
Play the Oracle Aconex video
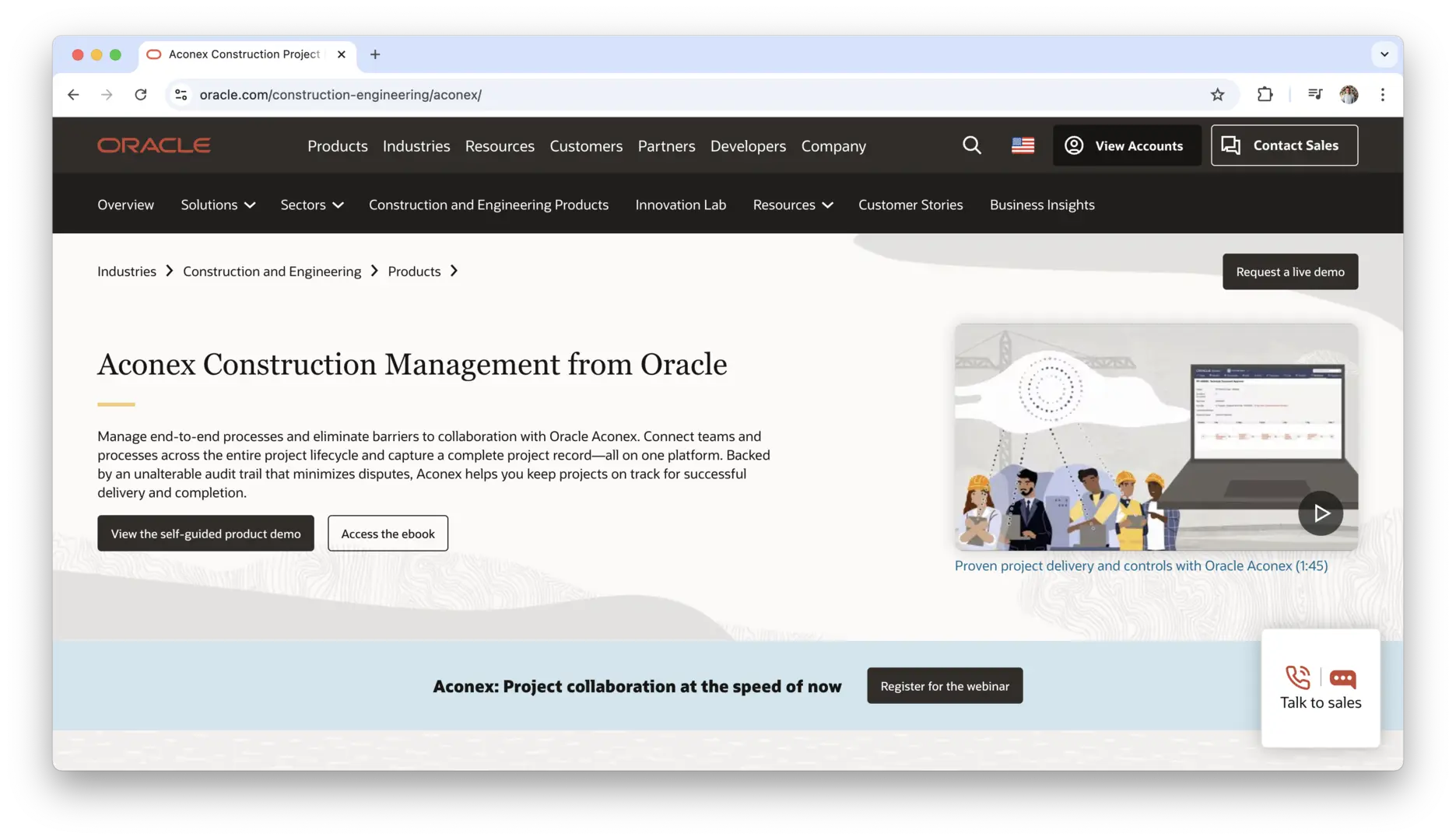[1321, 513]
